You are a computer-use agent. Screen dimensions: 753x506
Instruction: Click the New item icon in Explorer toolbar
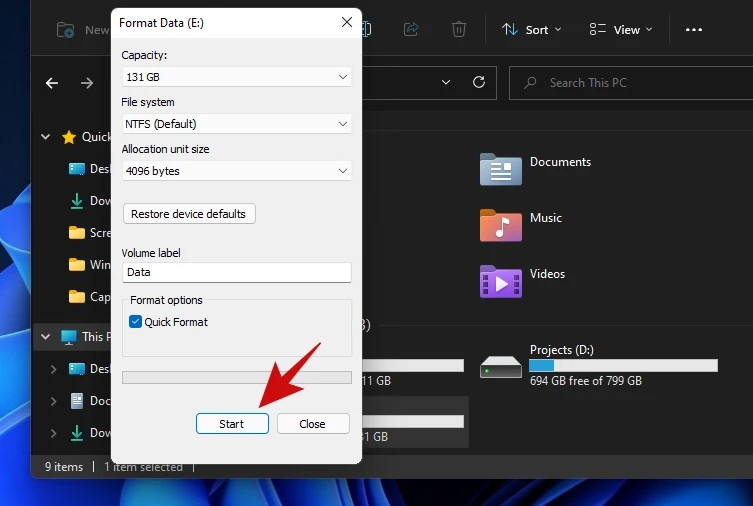65,30
